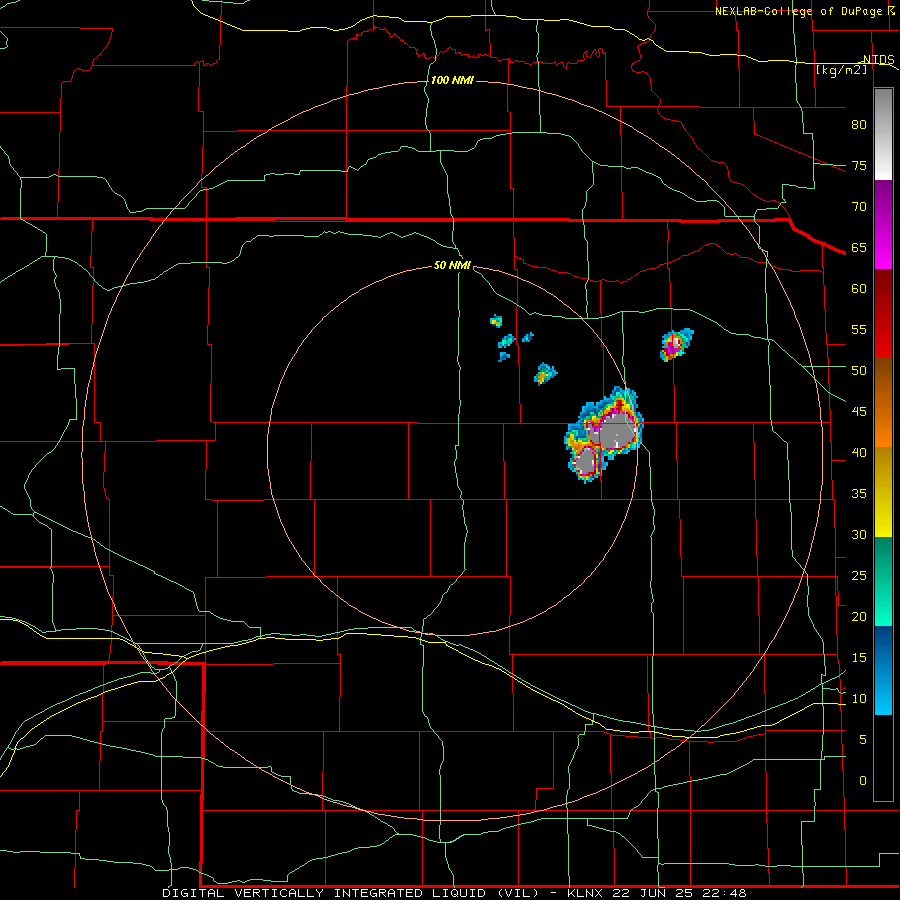Pick the blue segment of color bar
The height and width of the screenshot is (900, 900).
(x=883, y=670)
